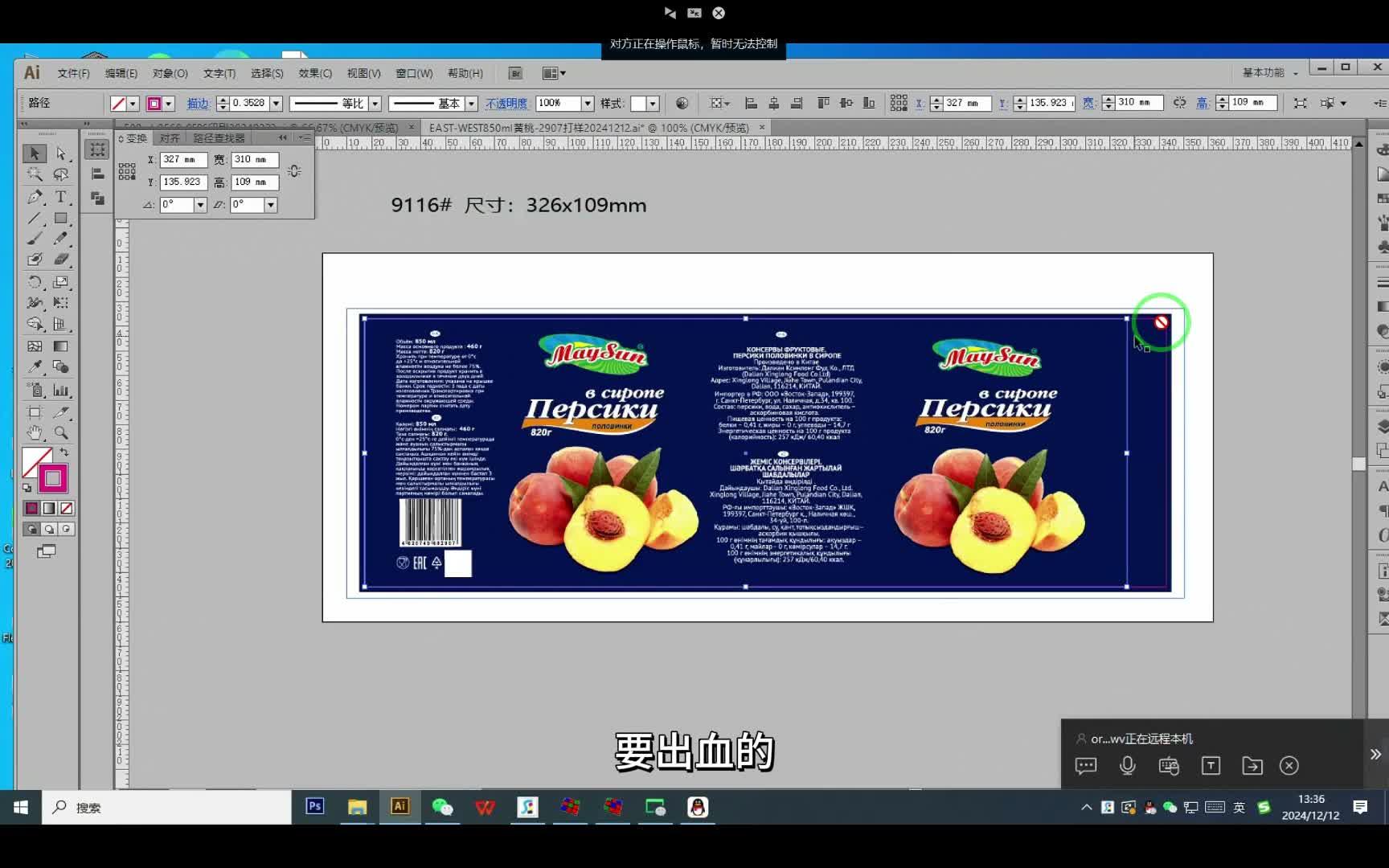Select the Line Segment tool
The image size is (1389, 868).
click(x=34, y=218)
